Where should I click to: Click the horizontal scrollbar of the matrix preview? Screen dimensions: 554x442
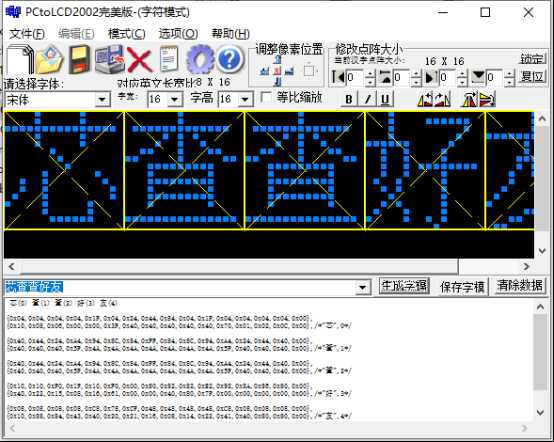click(269, 266)
